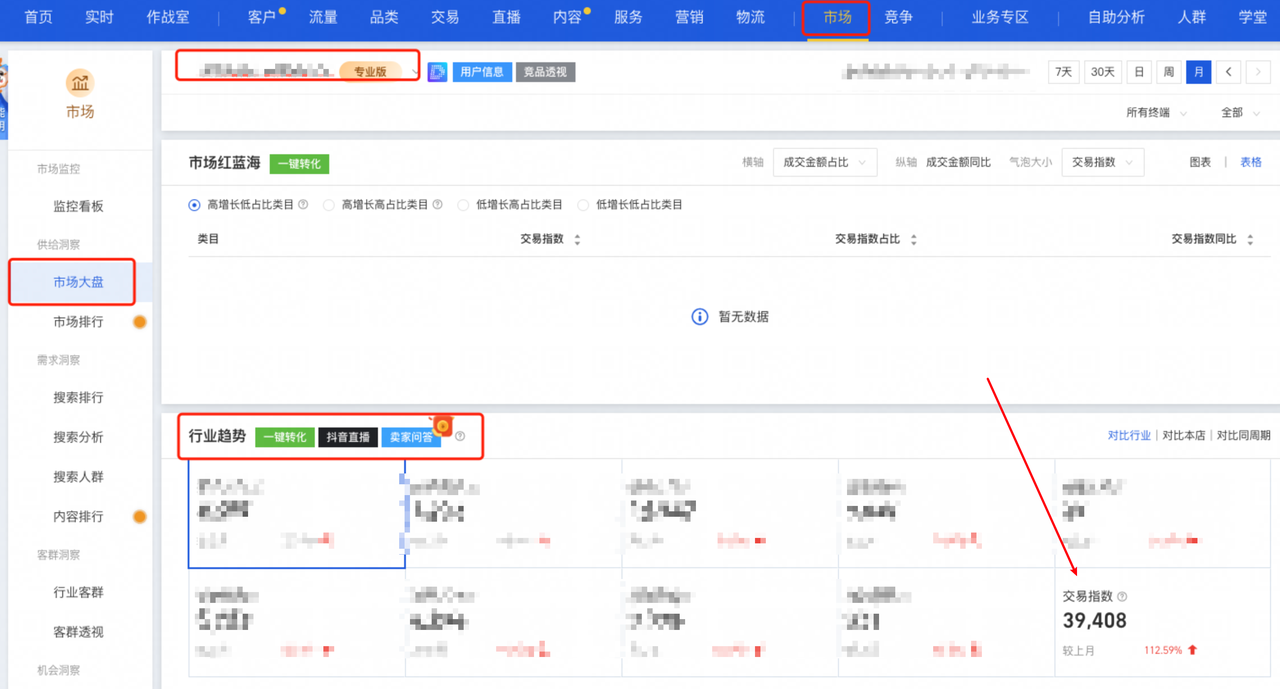Open the 所有终端 dropdown
The width and height of the screenshot is (1280, 689).
1156,113
